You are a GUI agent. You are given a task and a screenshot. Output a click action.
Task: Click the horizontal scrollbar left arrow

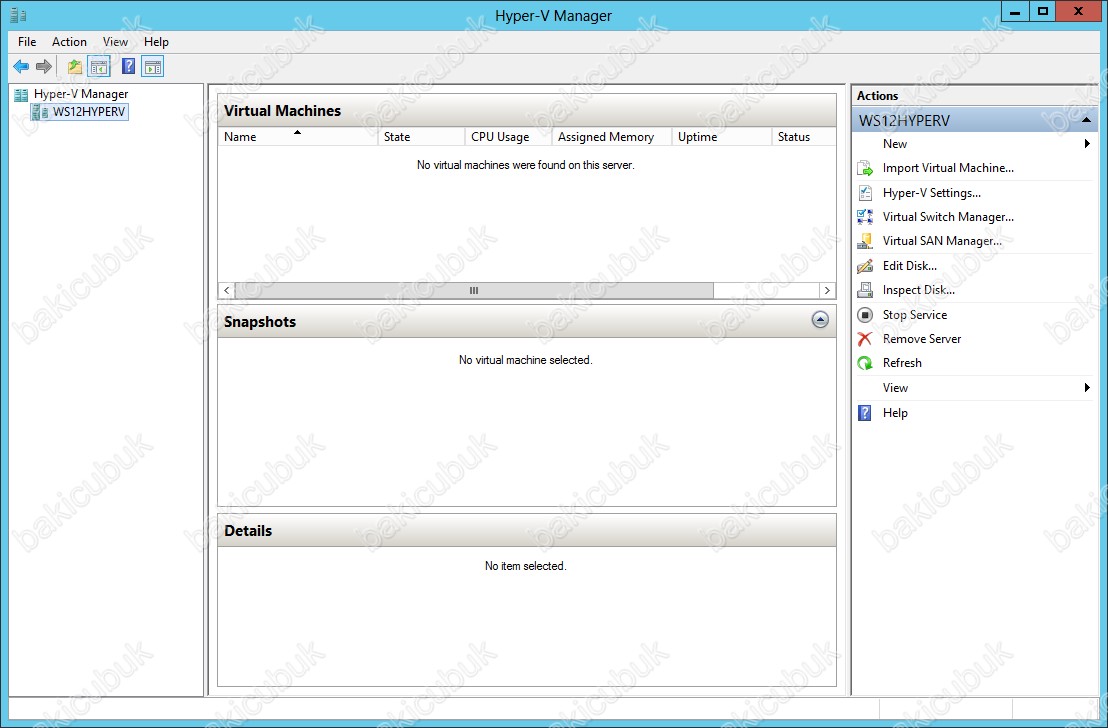click(226, 290)
